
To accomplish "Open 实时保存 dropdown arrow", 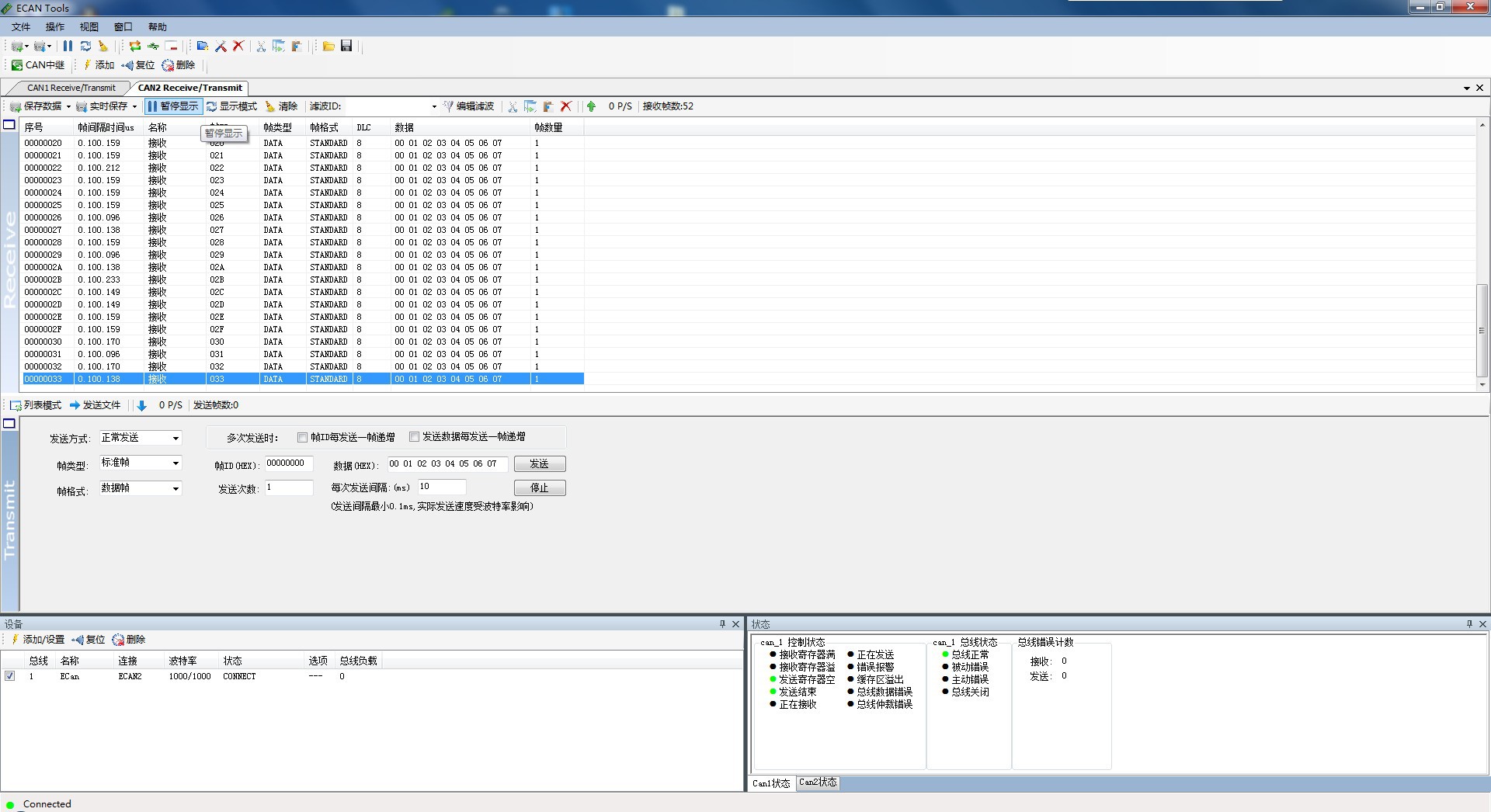I will [134, 106].
